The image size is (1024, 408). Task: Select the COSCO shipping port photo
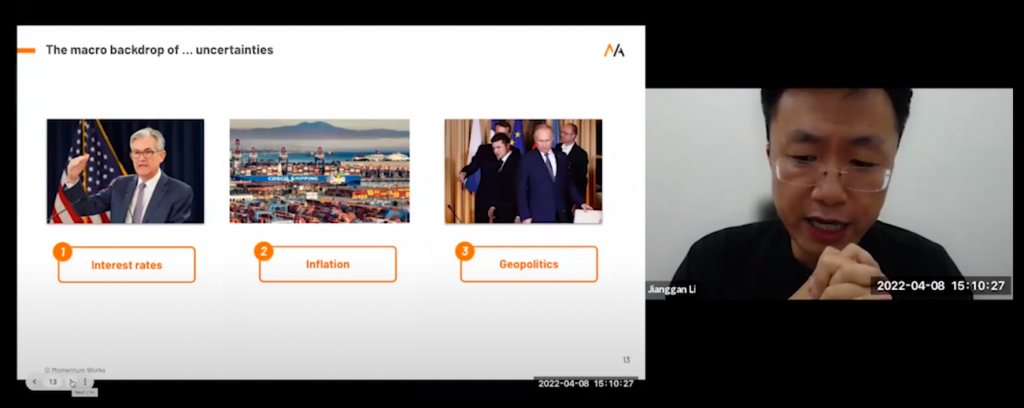pos(319,171)
